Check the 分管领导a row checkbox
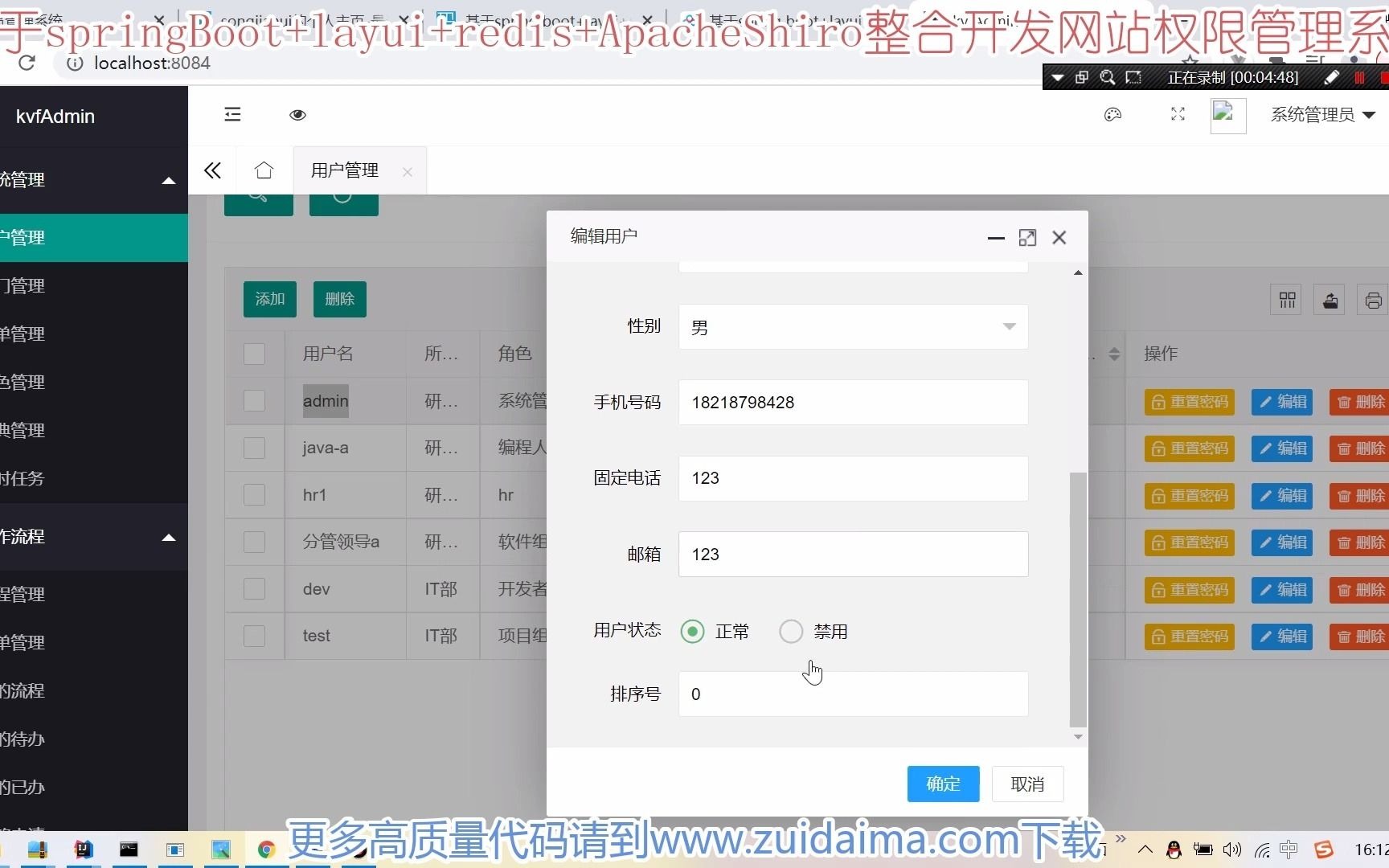 point(254,542)
